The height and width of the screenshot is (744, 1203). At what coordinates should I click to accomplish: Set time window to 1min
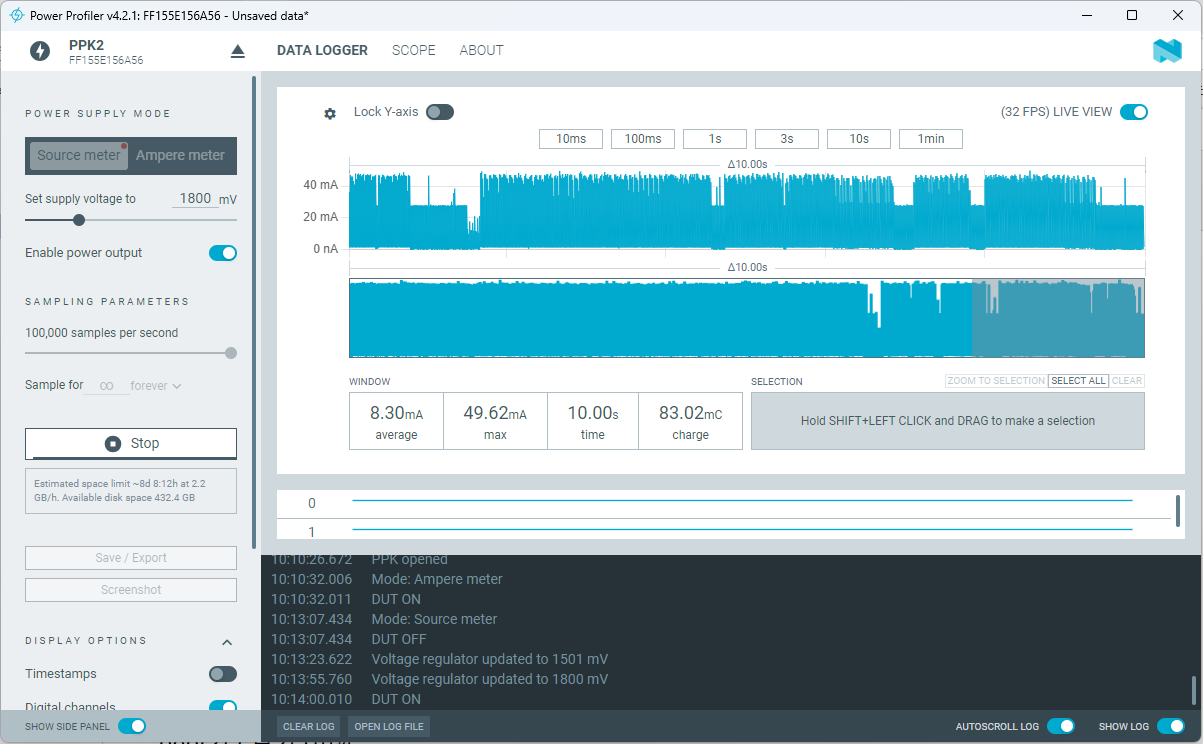(x=931, y=139)
